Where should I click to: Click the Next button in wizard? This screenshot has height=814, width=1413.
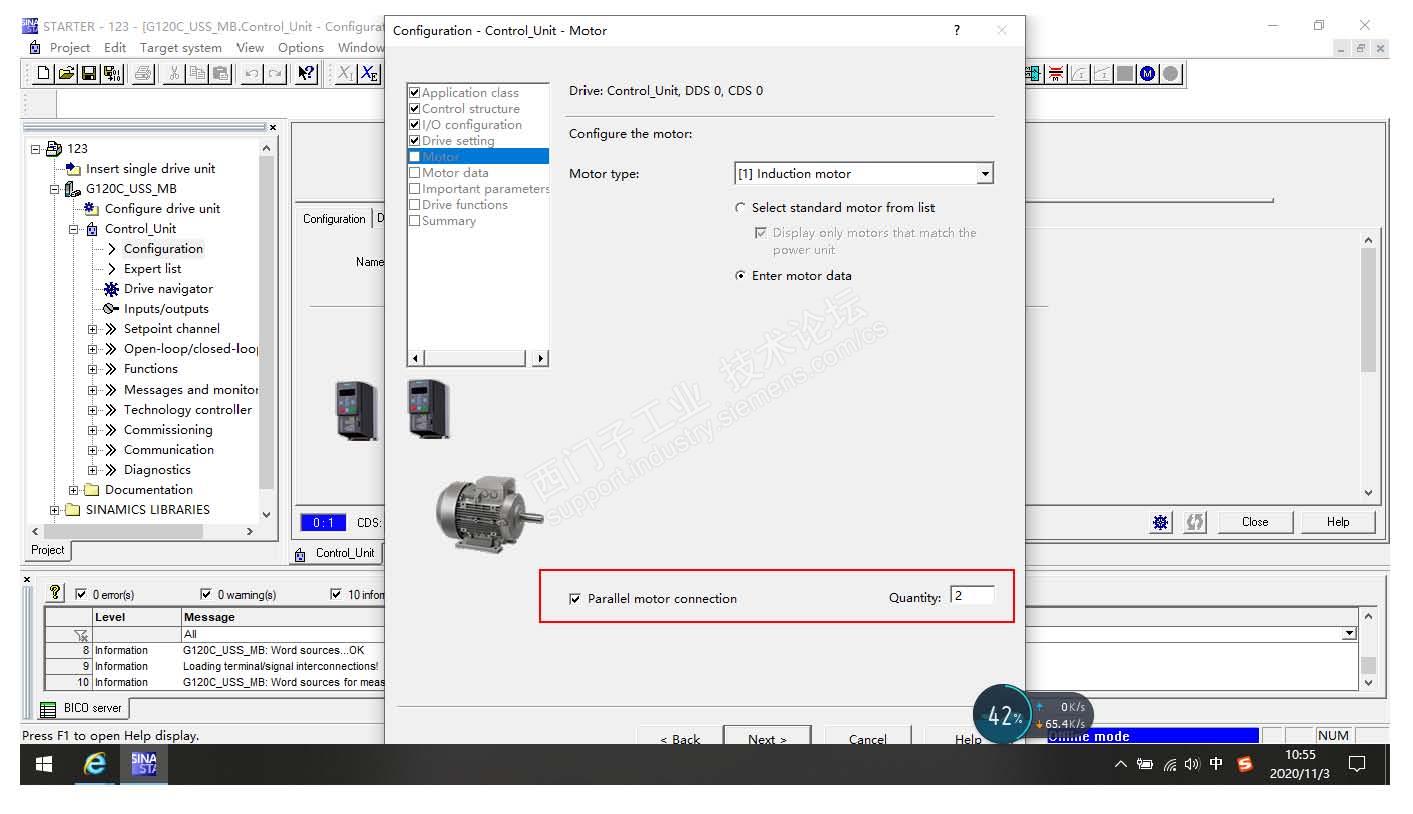point(767,738)
